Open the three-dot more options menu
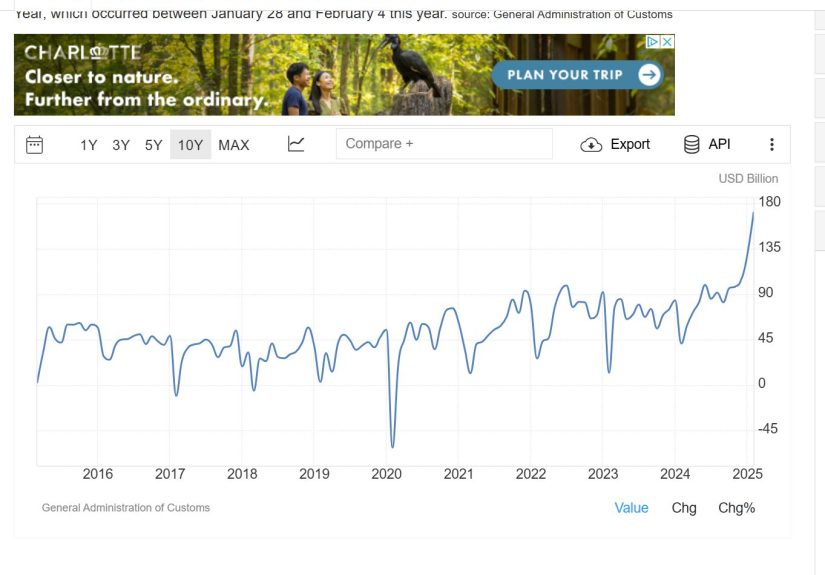Screen dimensions: 825x575 pos(771,144)
